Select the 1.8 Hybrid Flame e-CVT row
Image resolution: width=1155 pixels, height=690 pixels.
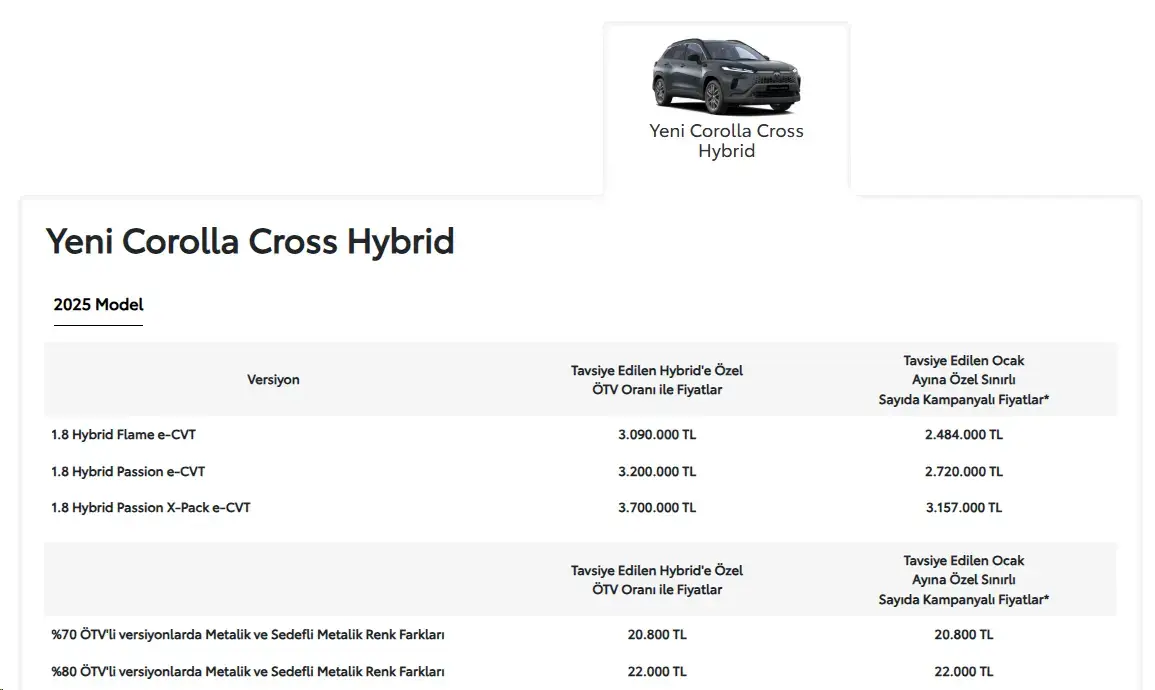pyautogui.click(x=580, y=434)
